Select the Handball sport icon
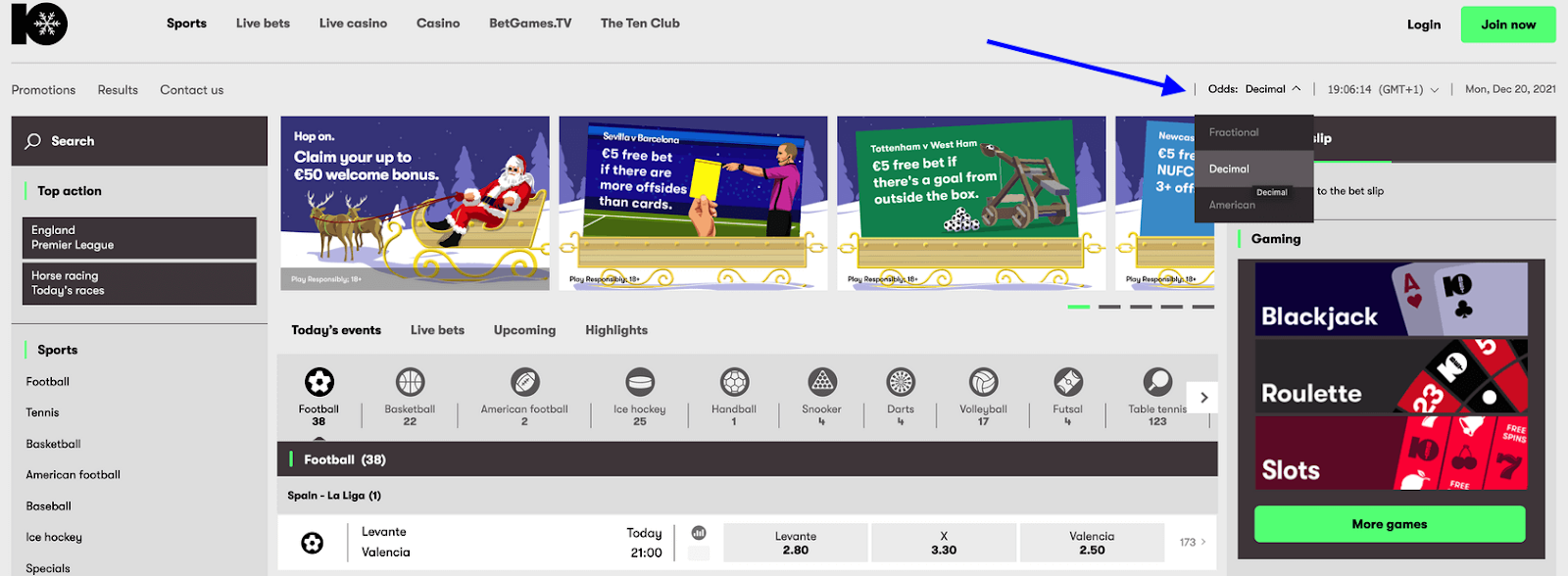Image resolution: width=1568 pixels, height=576 pixels. pos(734,381)
